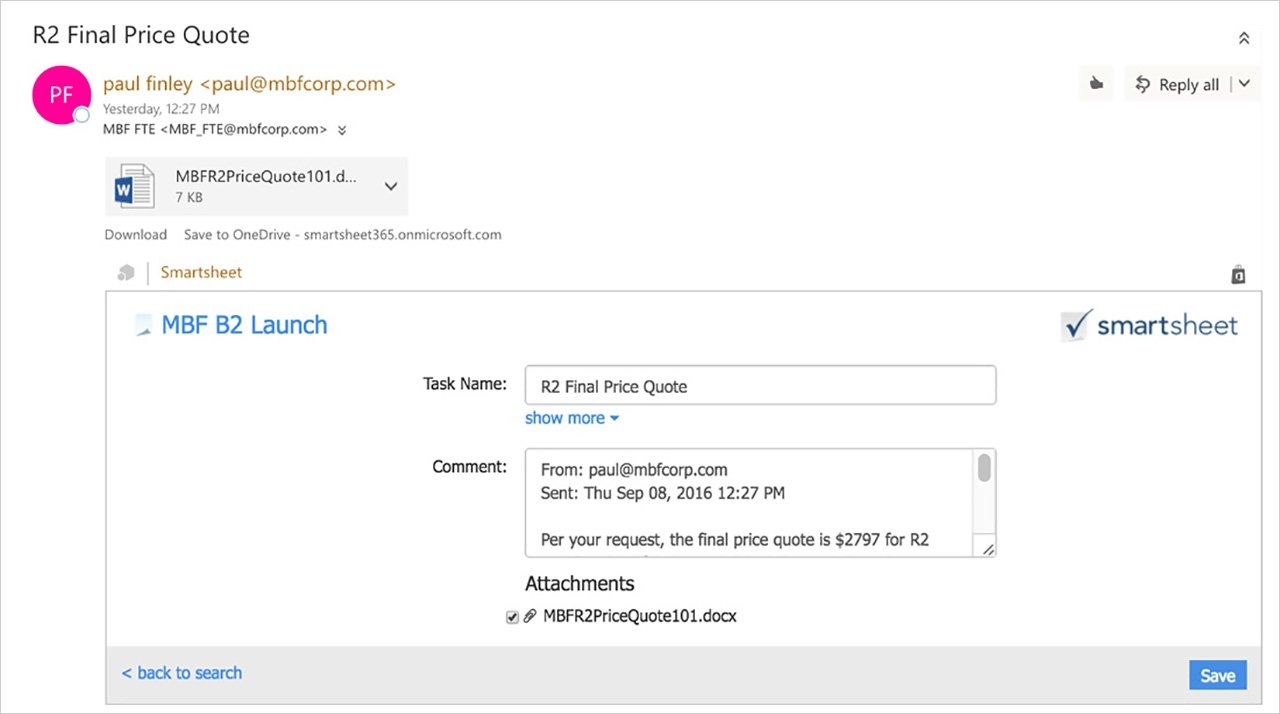Click the Smartsheet logo
This screenshot has height=714, width=1280.
click(1149, 326)
